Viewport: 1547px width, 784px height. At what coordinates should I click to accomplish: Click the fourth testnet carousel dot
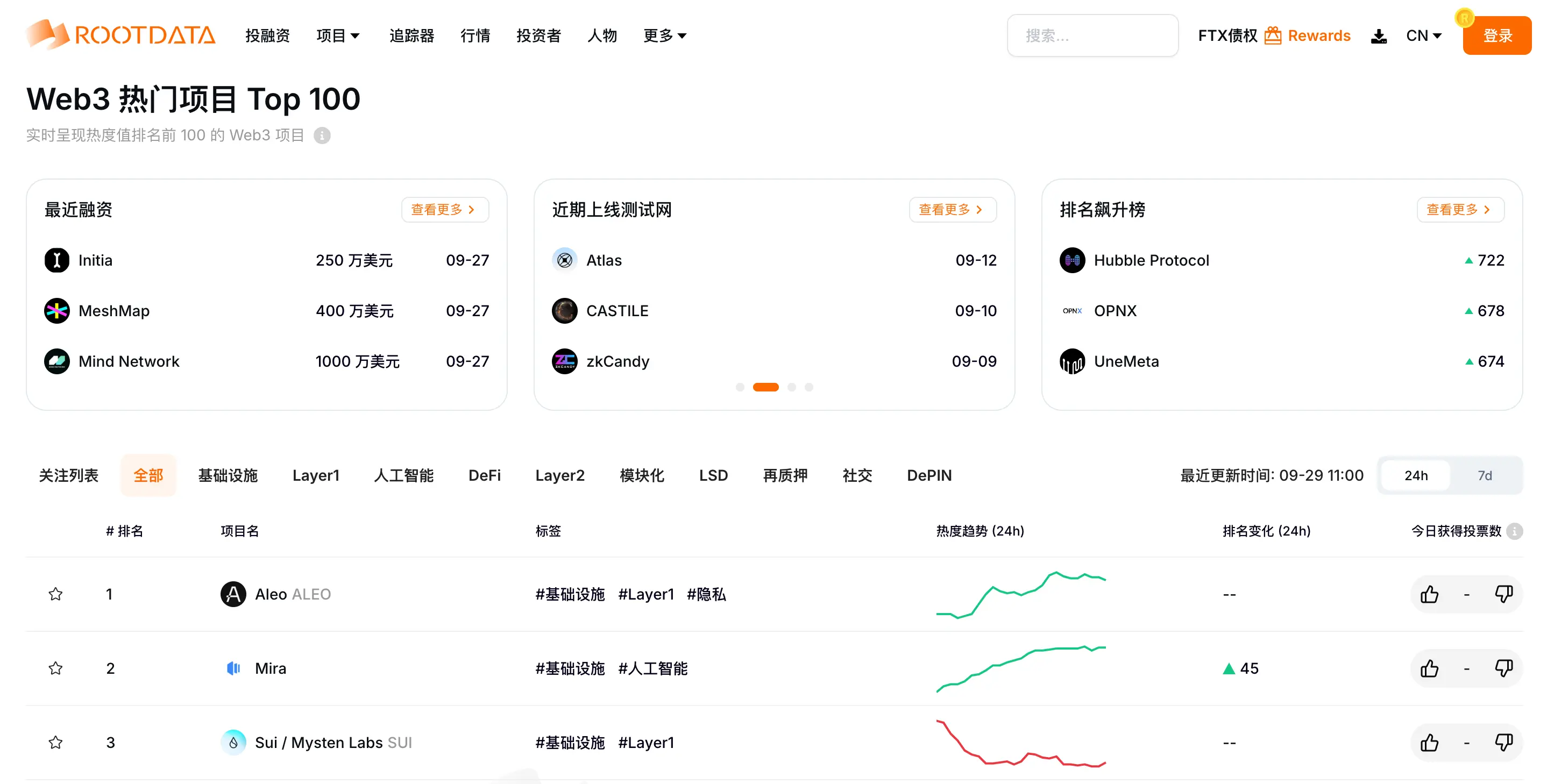tap(809, 387)
